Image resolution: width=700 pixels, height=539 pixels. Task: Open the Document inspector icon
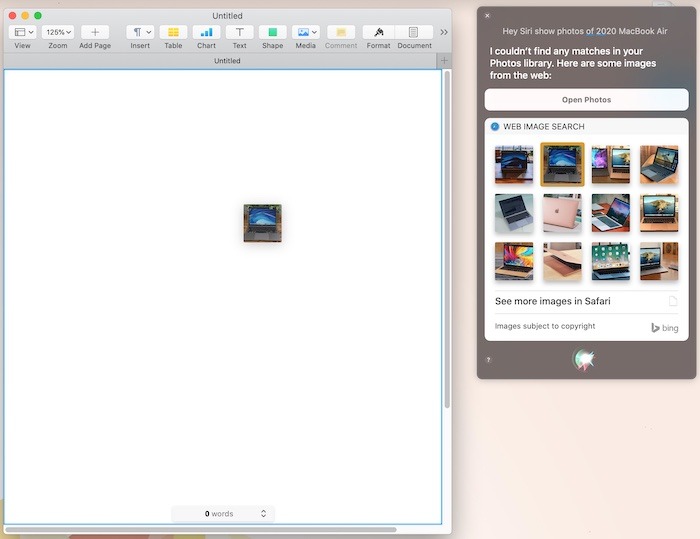(414, 32)
